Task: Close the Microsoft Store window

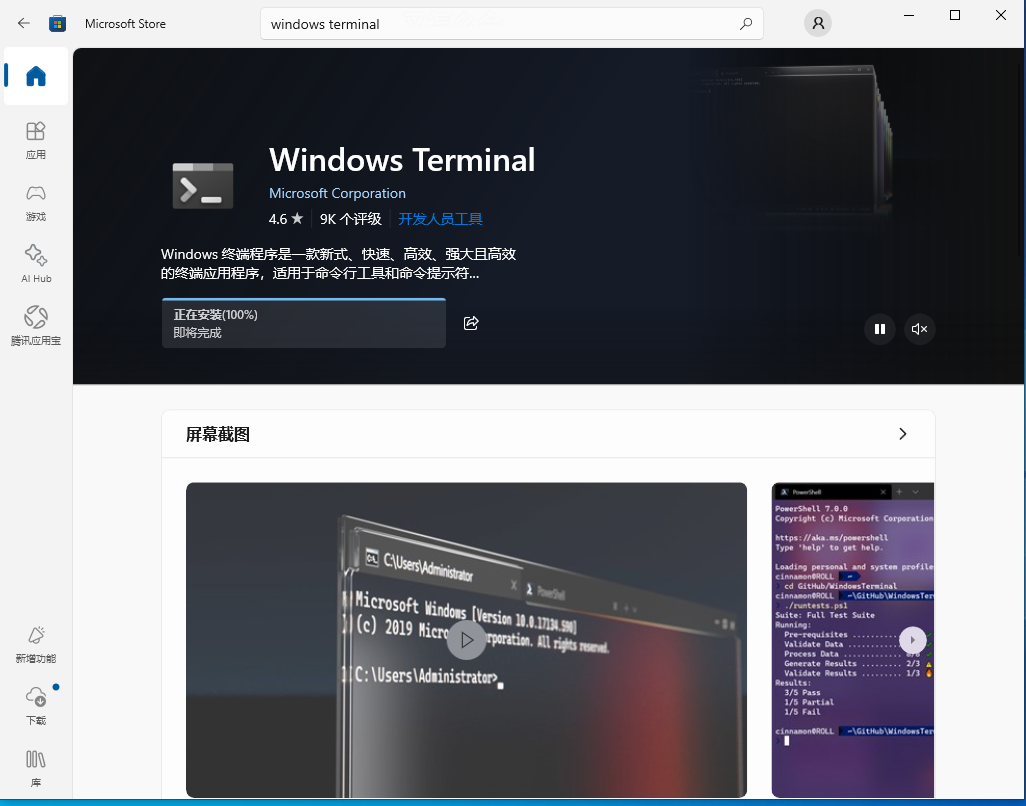Action: [1001, 15]
